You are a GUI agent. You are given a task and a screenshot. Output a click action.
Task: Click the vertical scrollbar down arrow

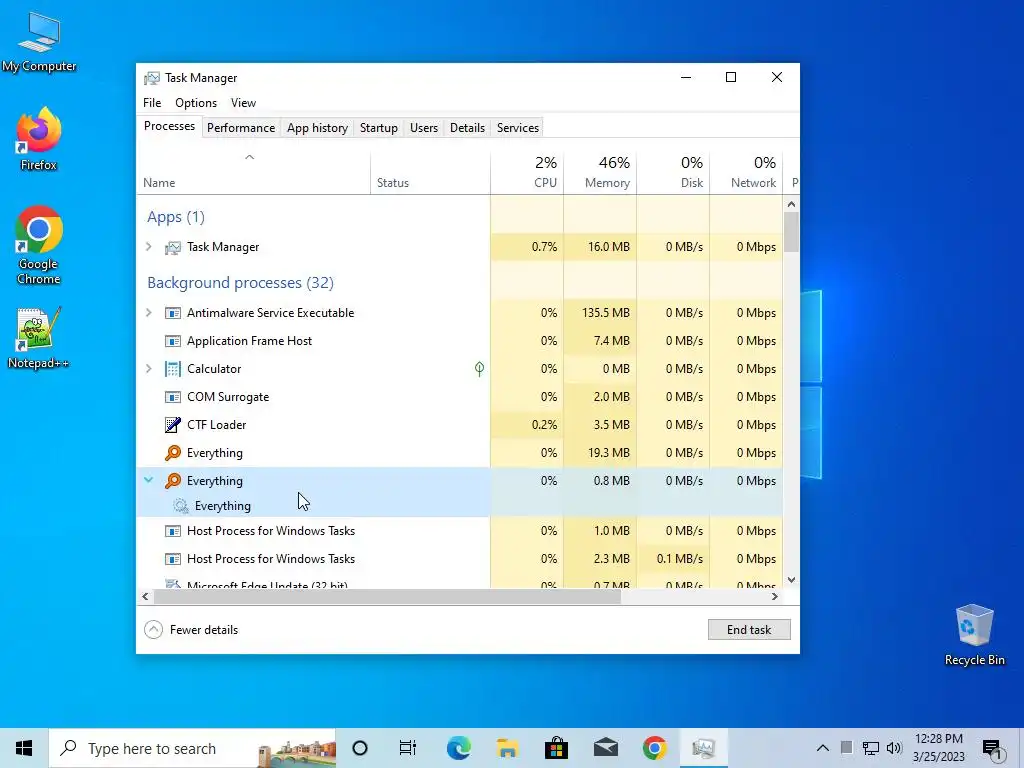[x=792, y=580]
